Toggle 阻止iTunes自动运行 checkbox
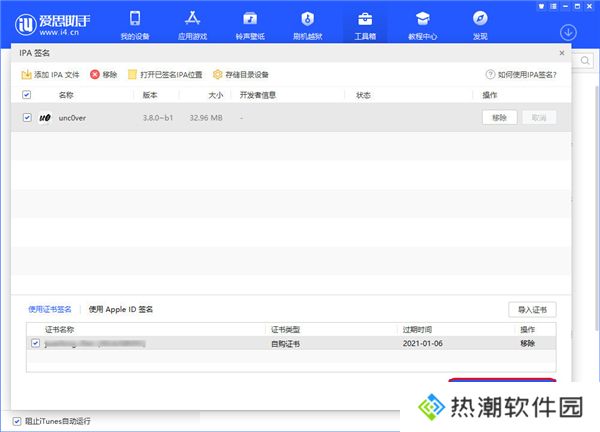 16,421
